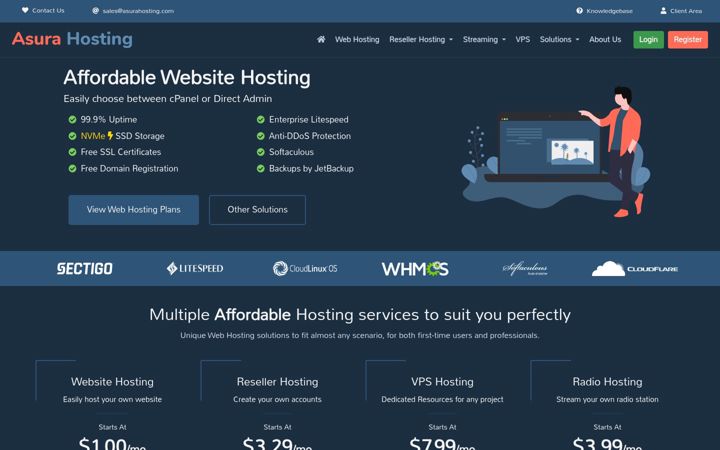Click the laptop and person illustration

[x=556, y=152]
